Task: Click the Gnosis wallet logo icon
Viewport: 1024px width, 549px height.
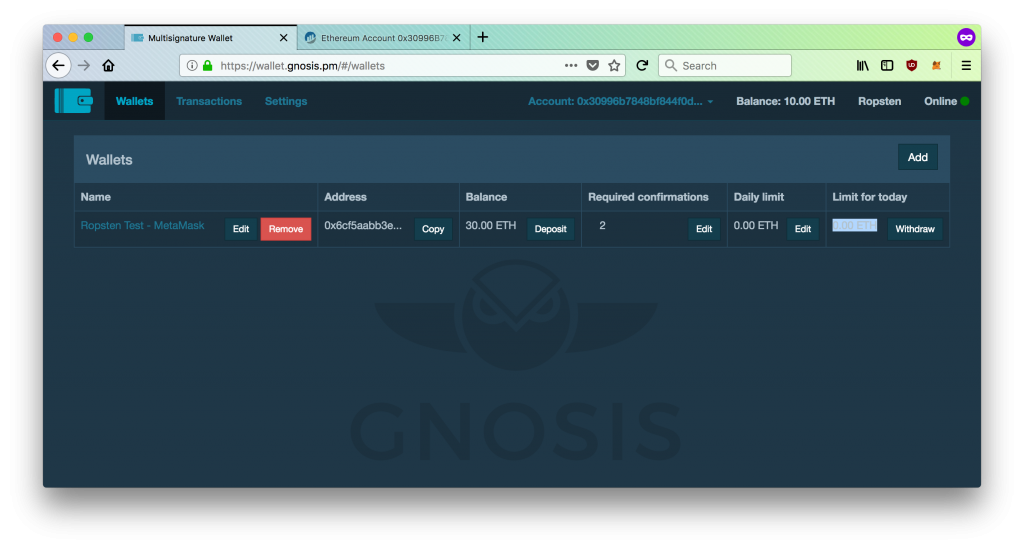Action: (74, 101)
